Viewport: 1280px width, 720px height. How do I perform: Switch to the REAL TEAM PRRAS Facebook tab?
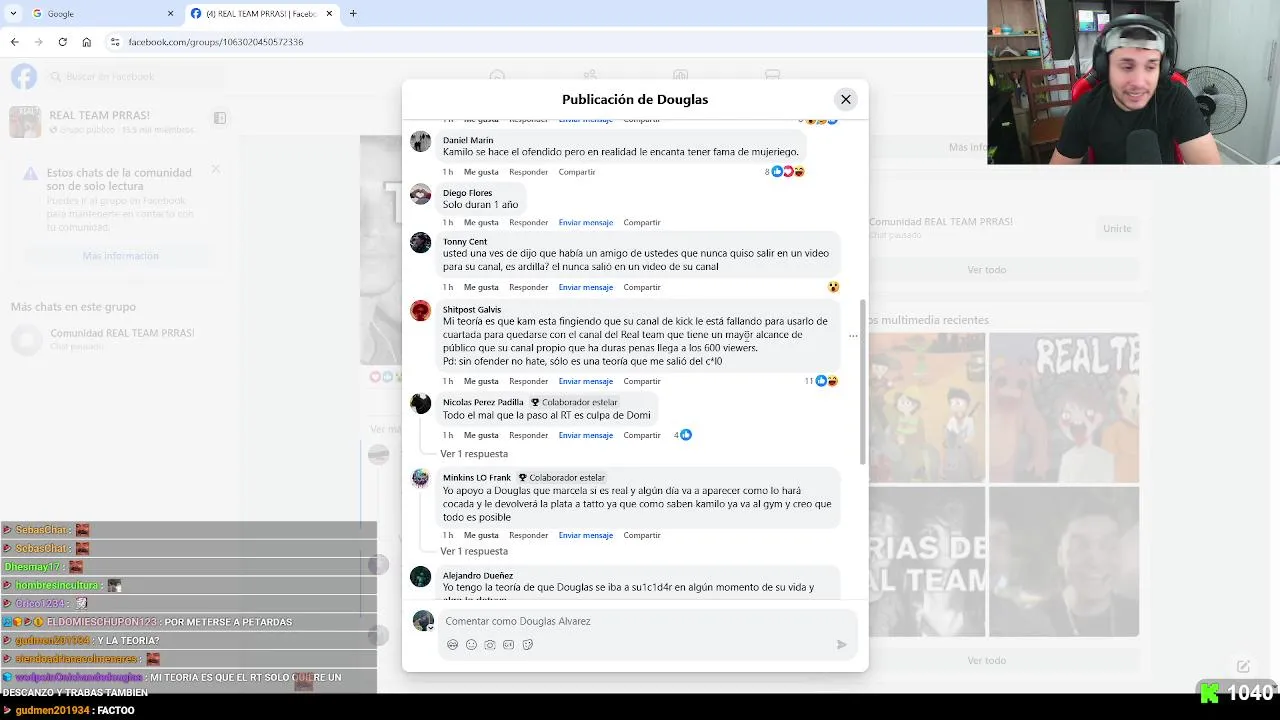click(262, 14)
